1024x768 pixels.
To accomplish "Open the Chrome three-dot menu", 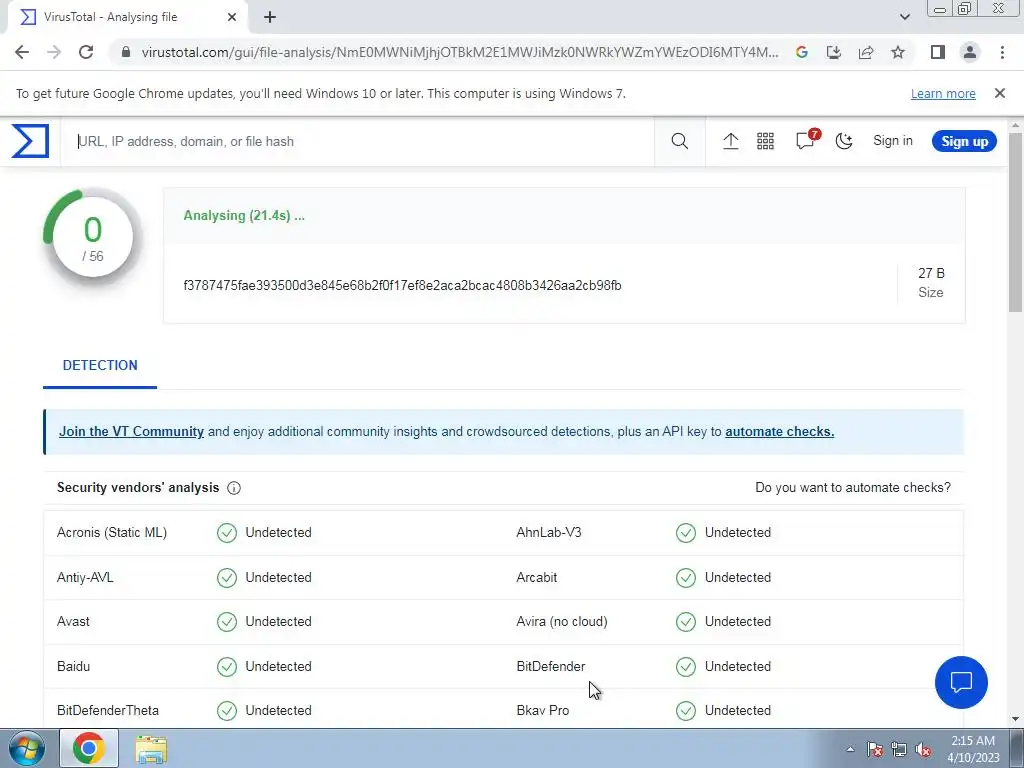I will point(1002,52).
